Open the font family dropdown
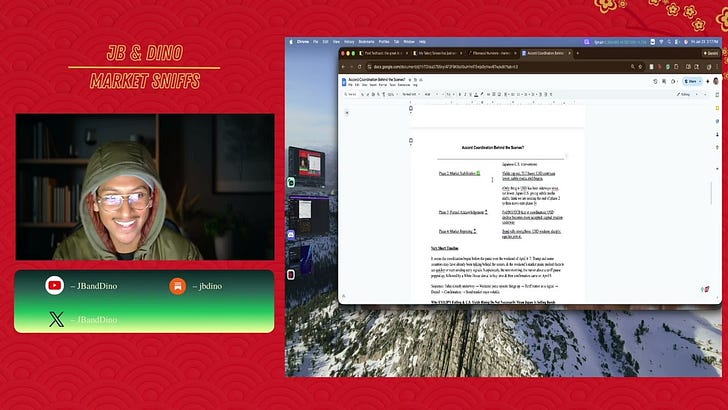728x410 pixels. coord(431,94)
